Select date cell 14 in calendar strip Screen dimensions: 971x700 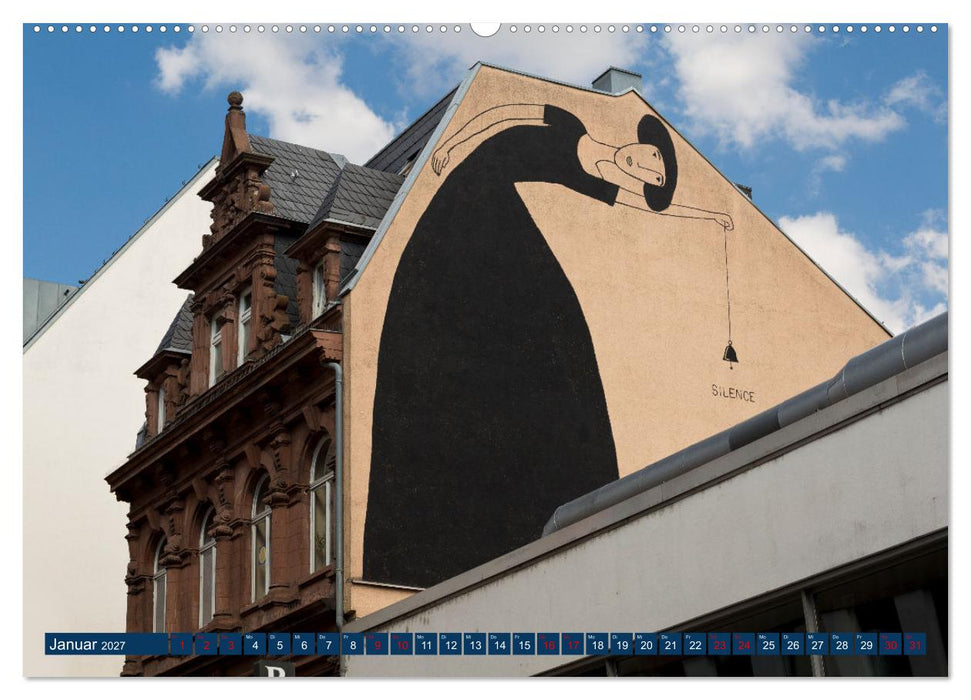coord(500,644)
